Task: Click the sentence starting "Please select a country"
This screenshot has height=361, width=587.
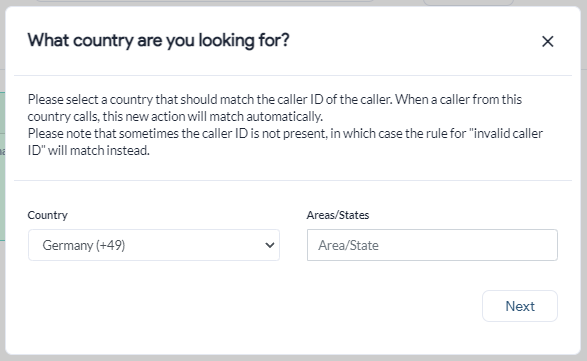Action: 274,108
